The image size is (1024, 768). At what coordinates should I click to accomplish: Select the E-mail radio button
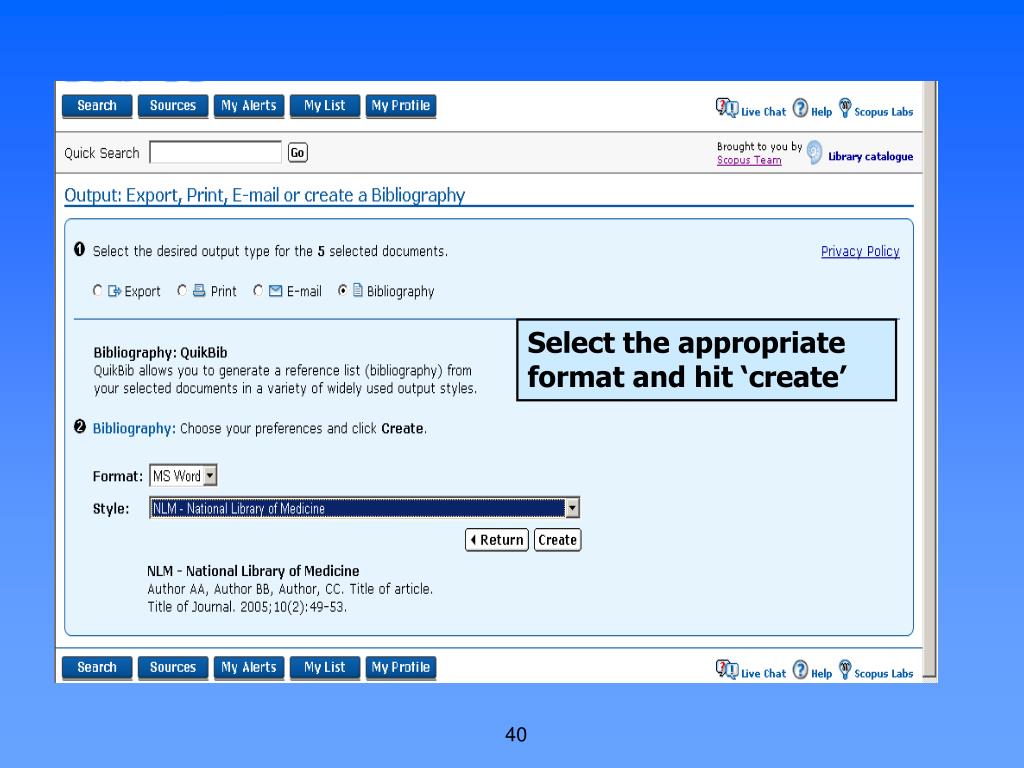point(258,290)
